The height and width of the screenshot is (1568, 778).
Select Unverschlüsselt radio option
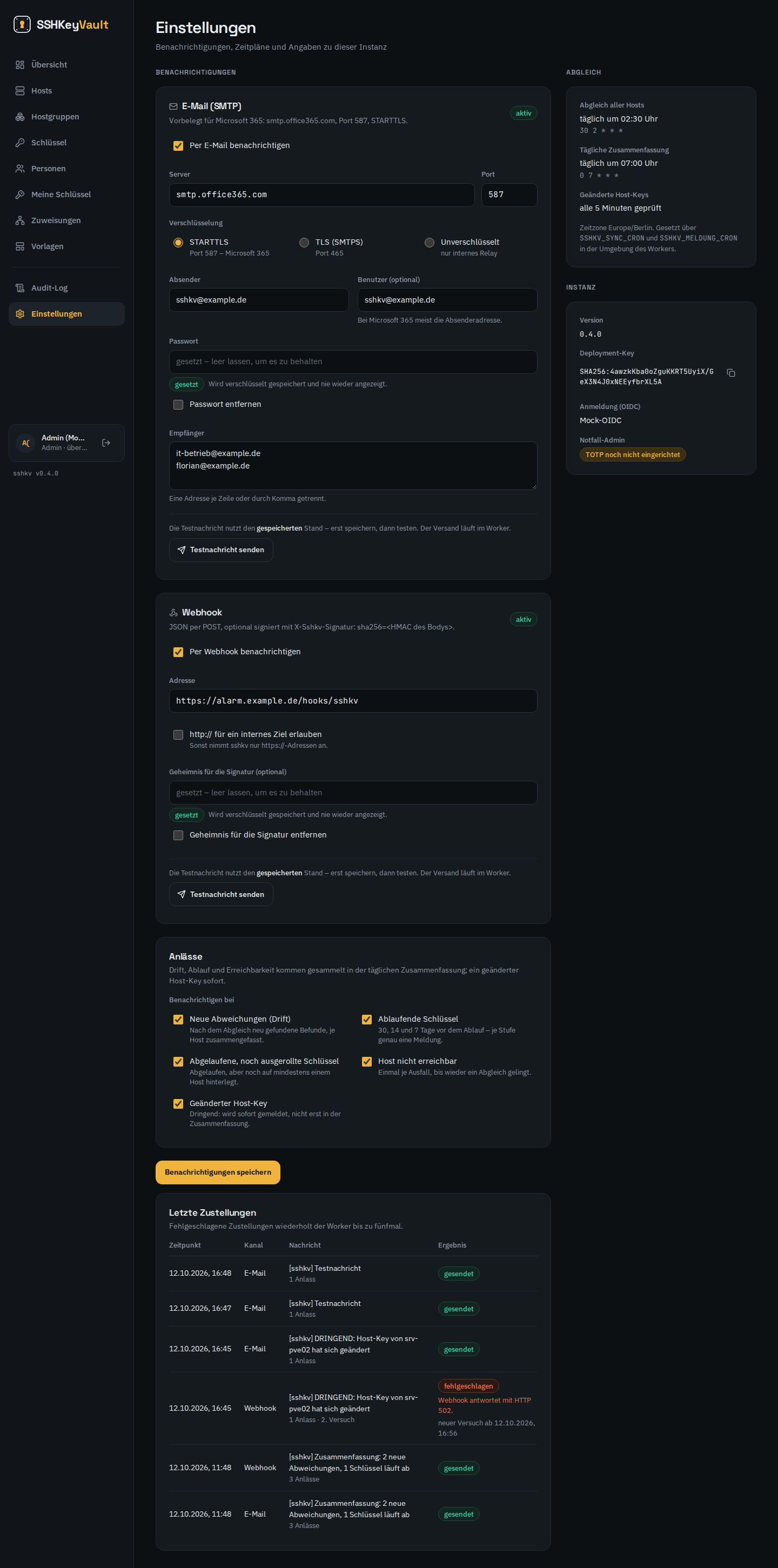tap(429, 242)
